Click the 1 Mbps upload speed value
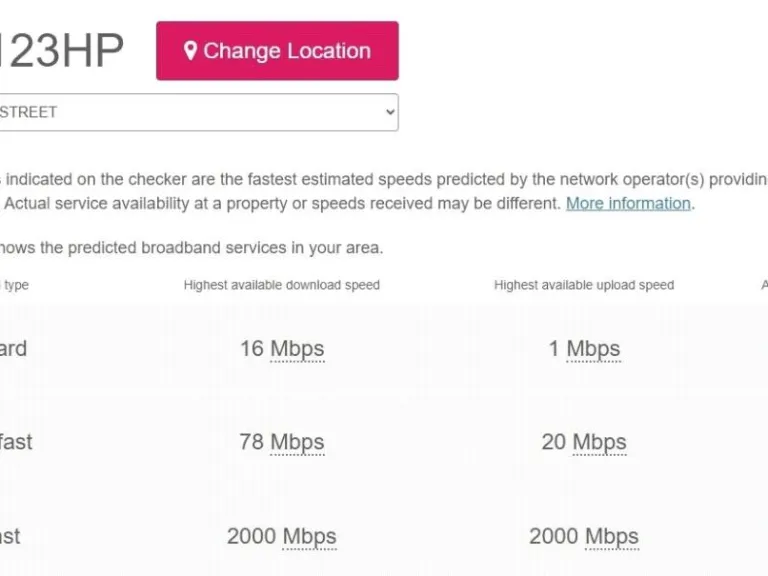The height and width of the screenshot is (576, 768). (584, 349)
